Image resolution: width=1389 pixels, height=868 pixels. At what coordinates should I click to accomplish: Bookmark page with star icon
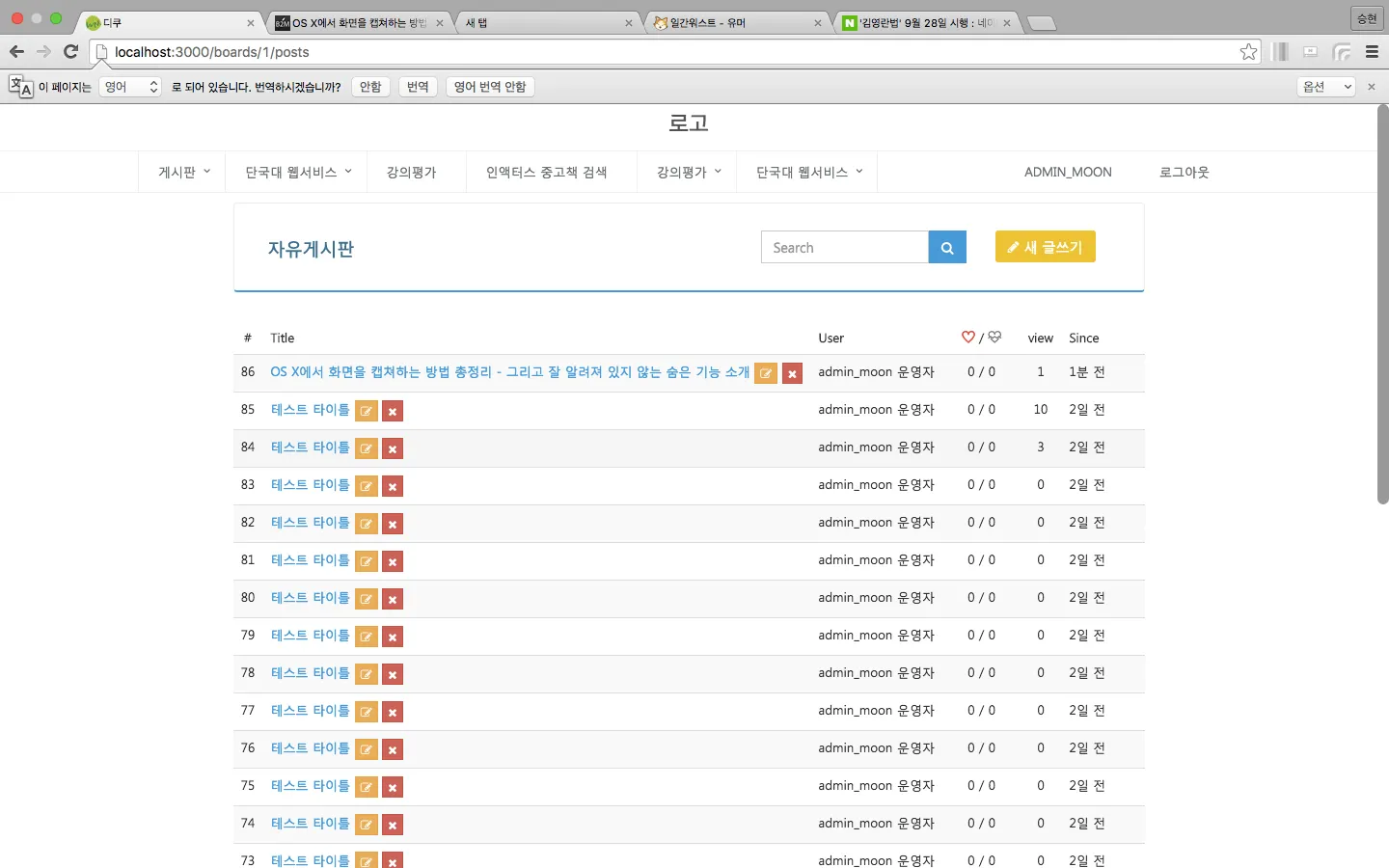pyautogui.click(x=1248, y=52)
